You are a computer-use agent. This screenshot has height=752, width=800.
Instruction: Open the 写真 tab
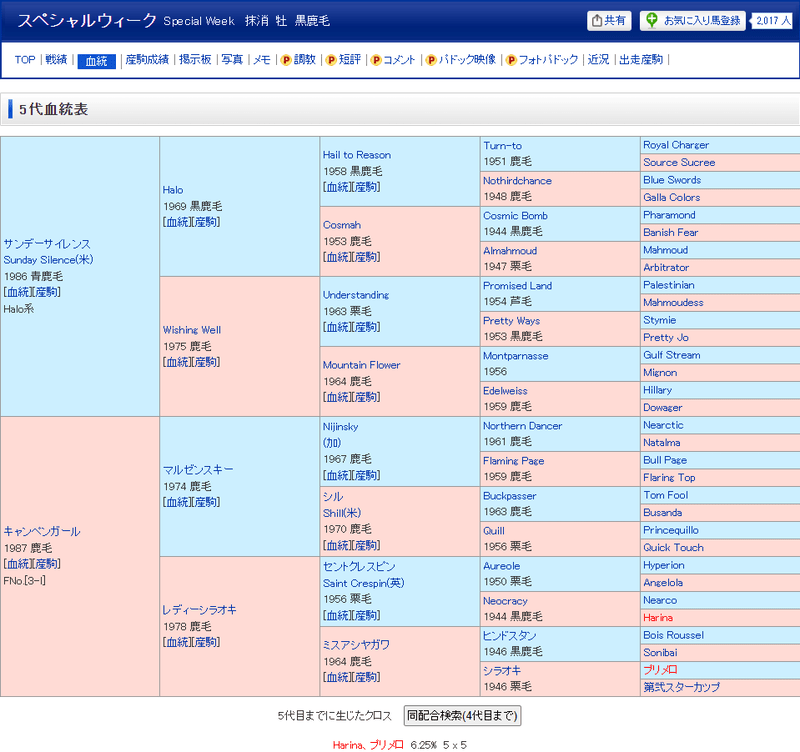pyautogui.click(x=232, y=60)
